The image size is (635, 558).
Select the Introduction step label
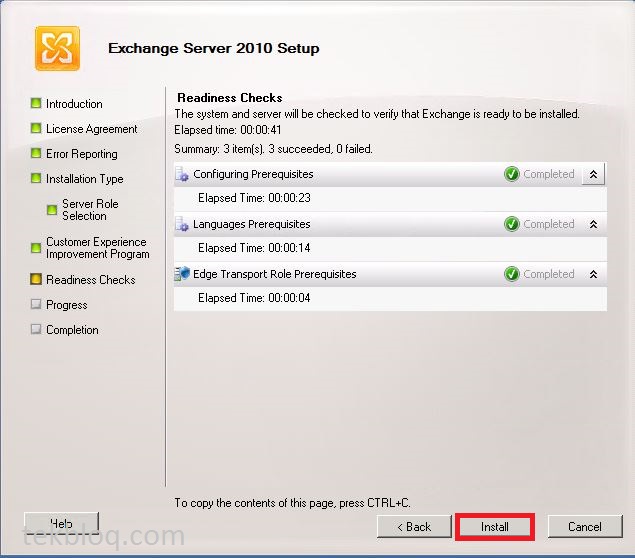(x=74, y=104)
